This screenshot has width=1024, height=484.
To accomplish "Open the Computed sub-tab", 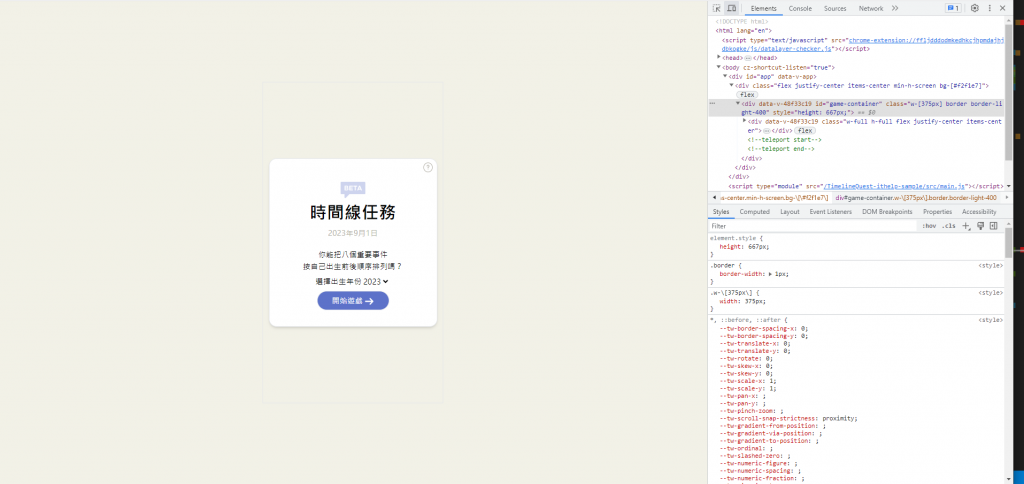I will coord(754,212).
